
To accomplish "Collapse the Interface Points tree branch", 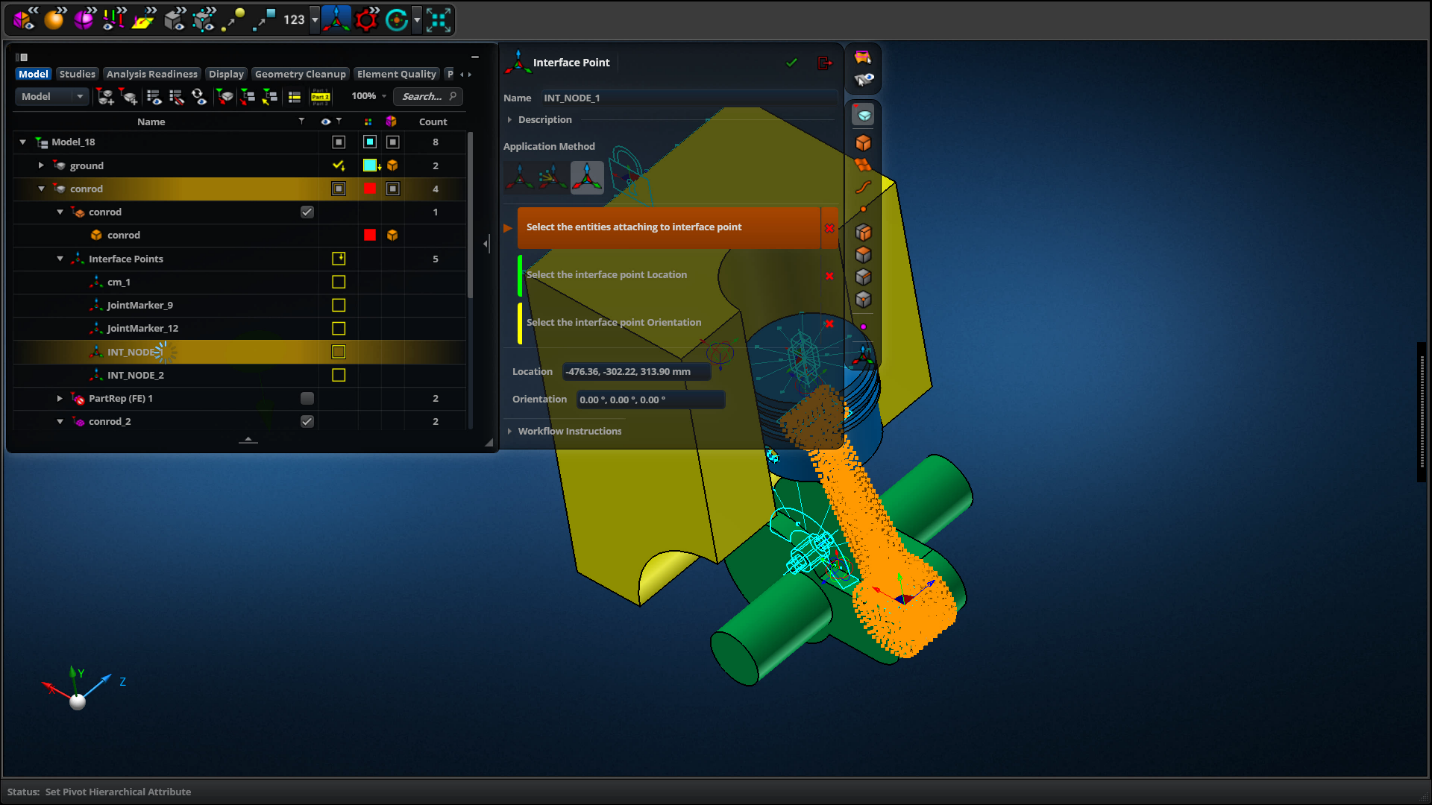I will [x=59, y=258].
